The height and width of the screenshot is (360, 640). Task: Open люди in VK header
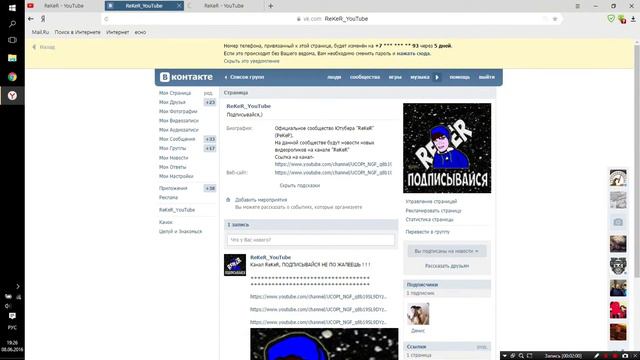[x=334, y=77]
